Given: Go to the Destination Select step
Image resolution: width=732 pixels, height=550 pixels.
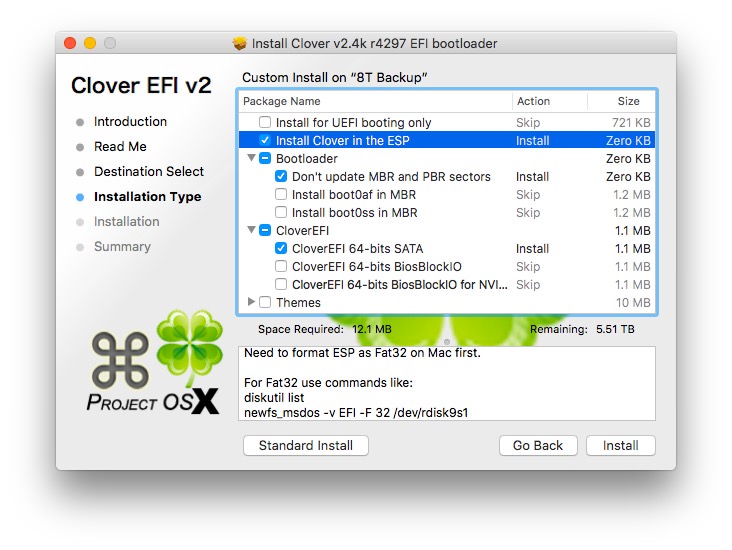Looking at the screenshot, I should pyautogui.click(x=149, y=171).
